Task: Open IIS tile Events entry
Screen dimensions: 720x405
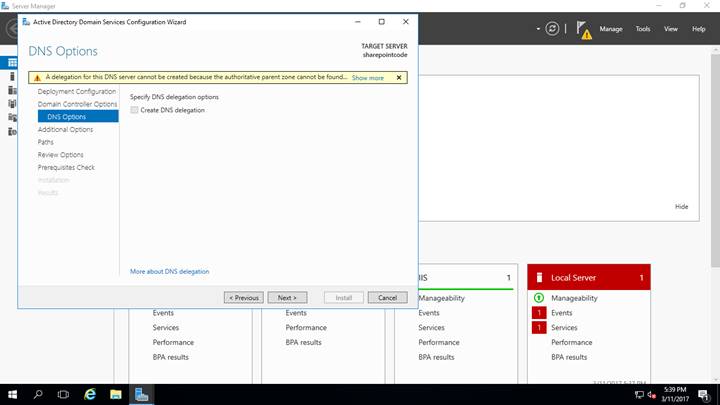Action: click(x=429, y=313)
